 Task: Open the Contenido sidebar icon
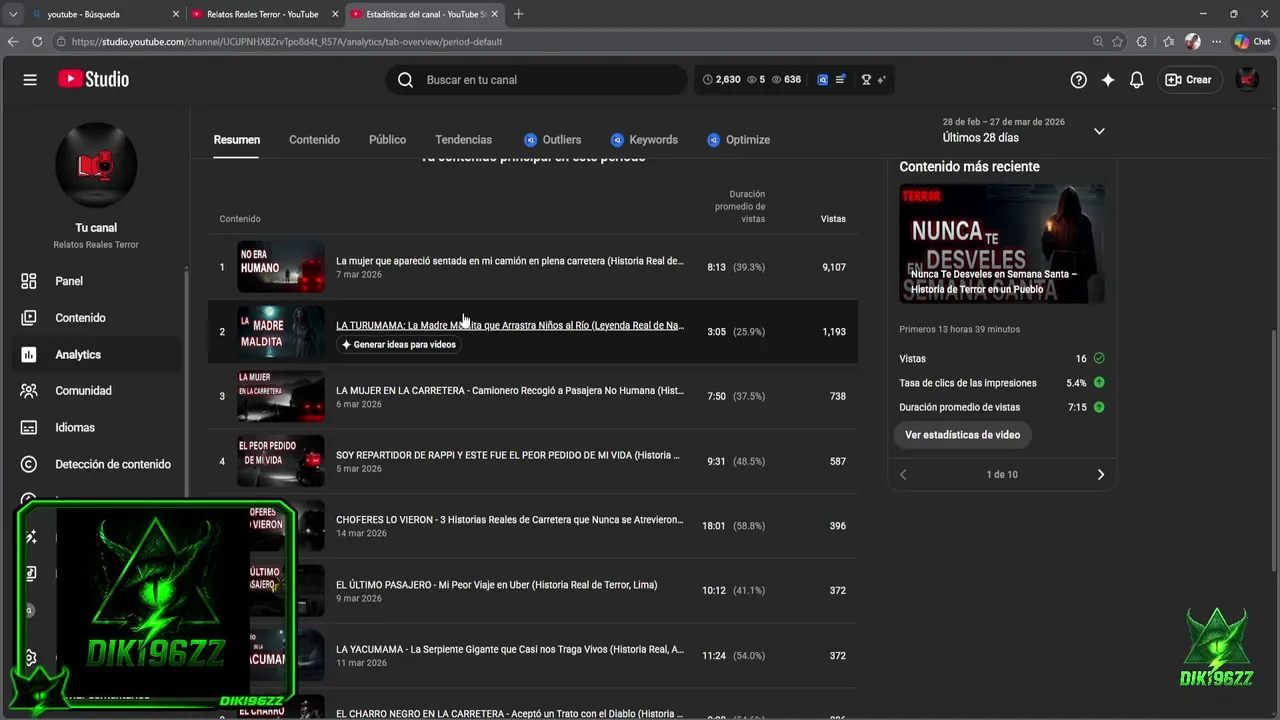tap(29, 318)
